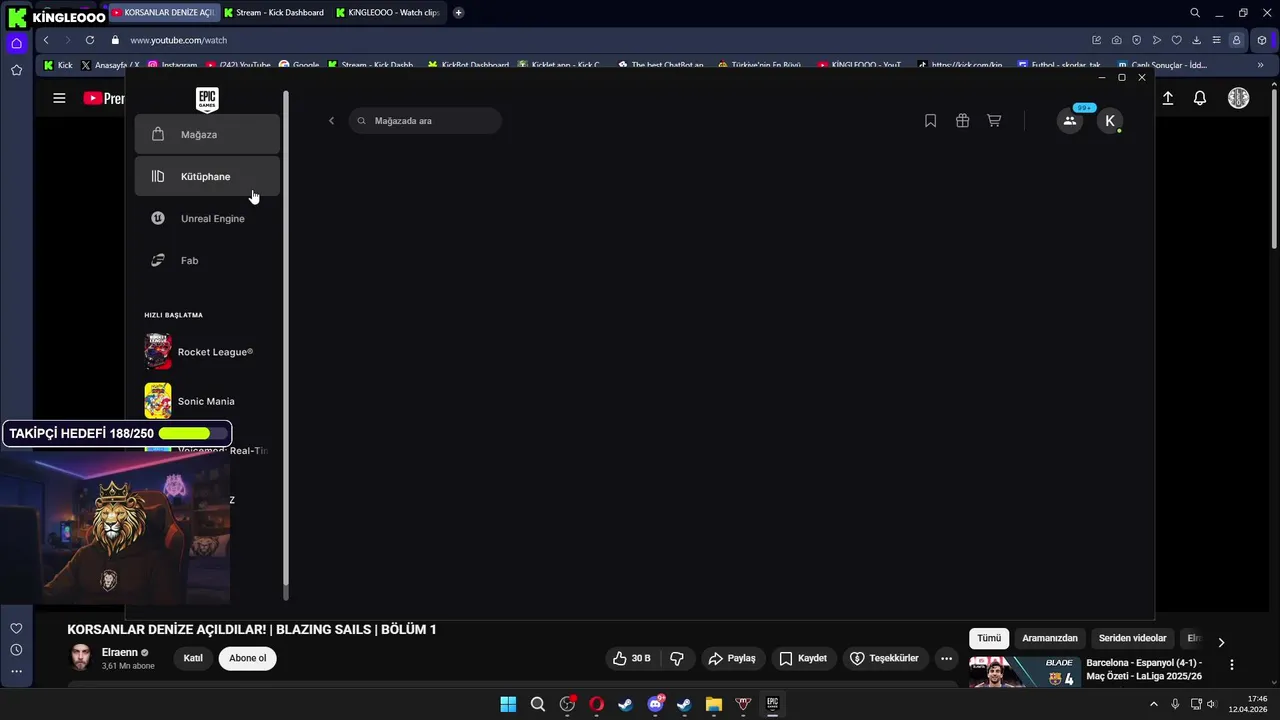The height and width of the screenshot is (720, 1280).
Task: Open Discord from taskbar
Action: [655, 704]
